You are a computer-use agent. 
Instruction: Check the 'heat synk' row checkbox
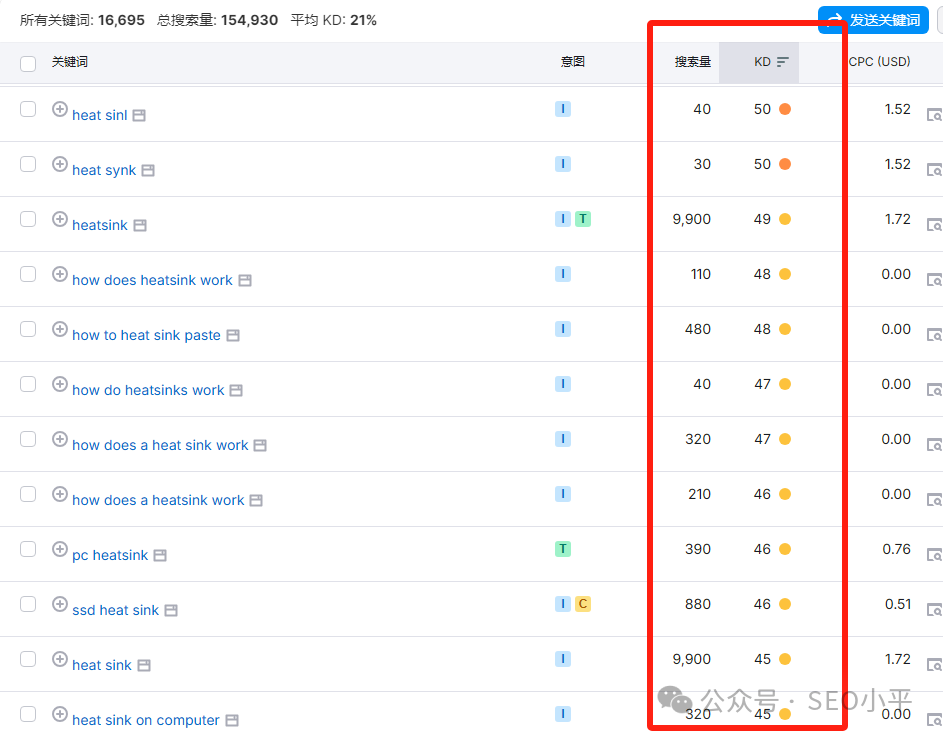[x=28, y=164]
